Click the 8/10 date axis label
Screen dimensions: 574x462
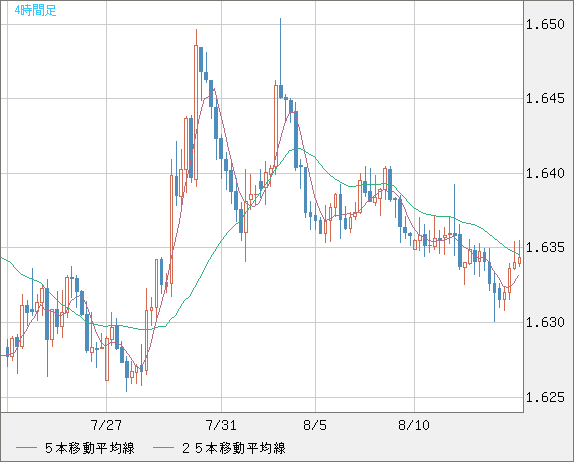[414, 425]
